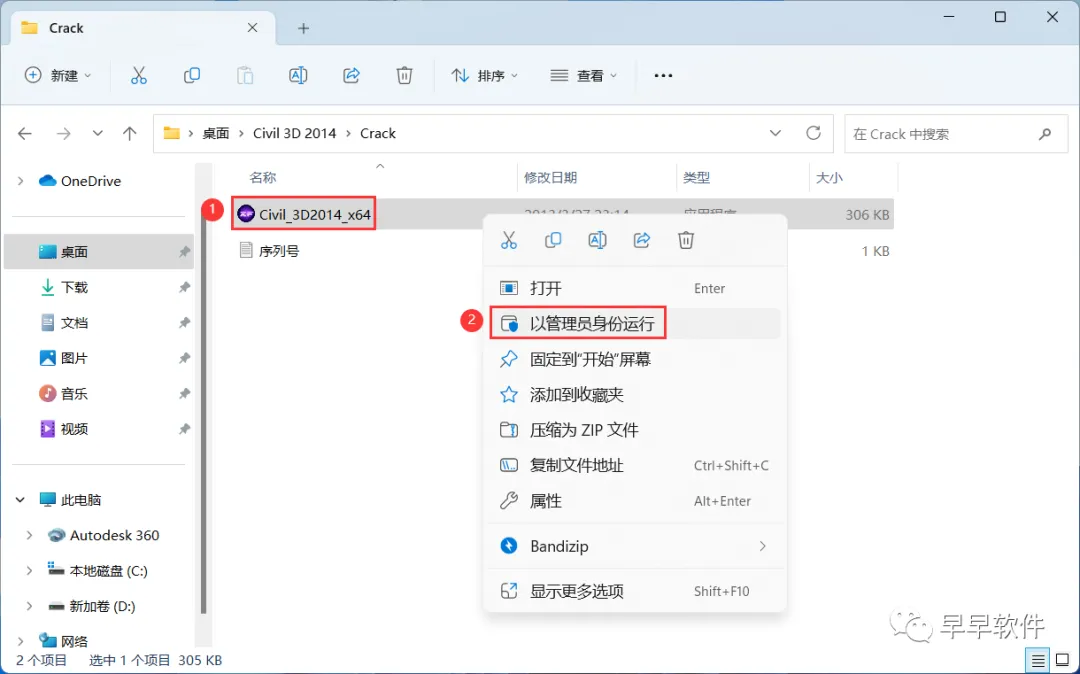The height and width of the screenshot is (674, 1080).
Task: Switch to details view icon in status bar
Action: (1038, 660)
